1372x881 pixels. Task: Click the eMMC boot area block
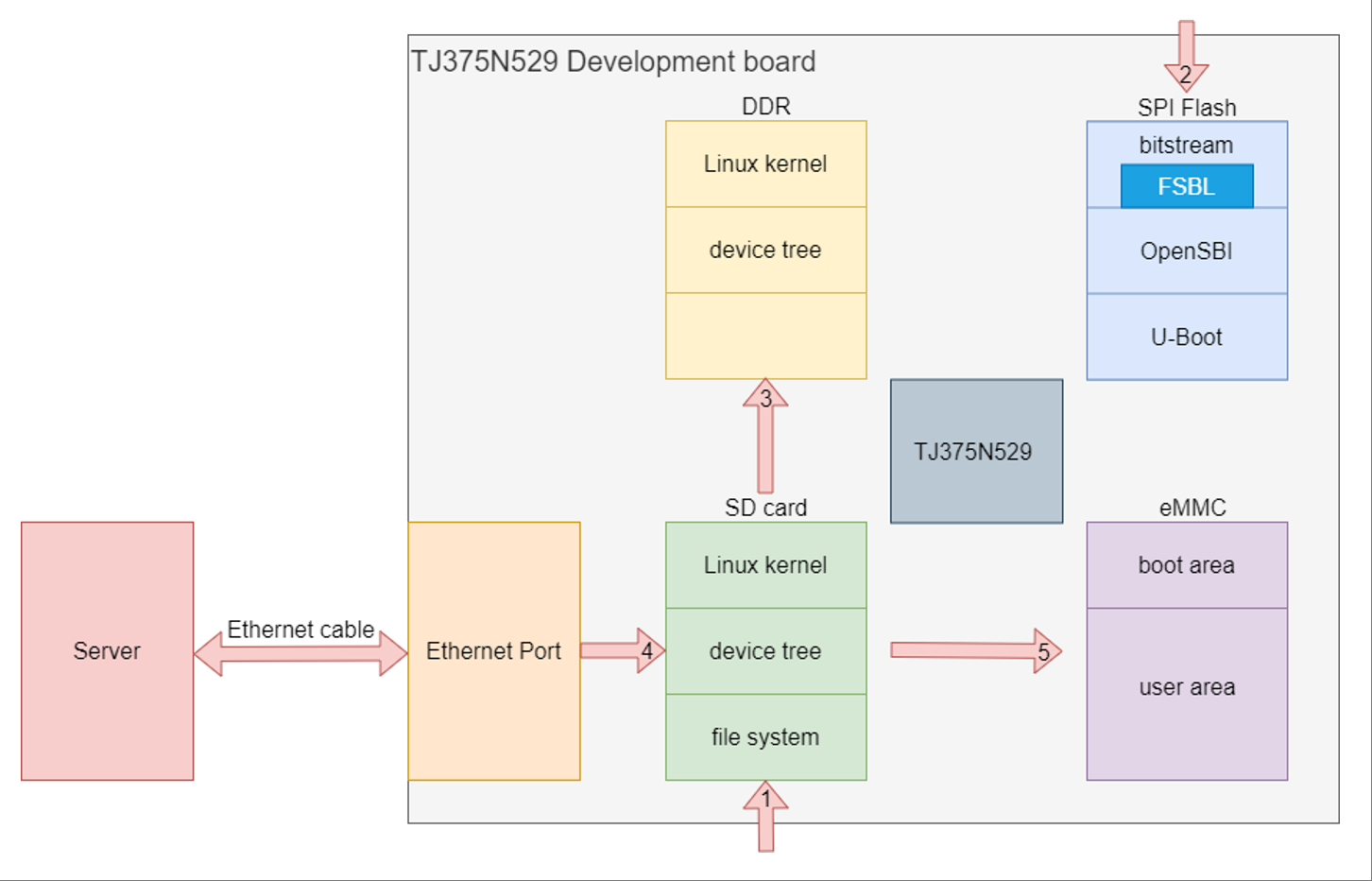click(1186, 564)
